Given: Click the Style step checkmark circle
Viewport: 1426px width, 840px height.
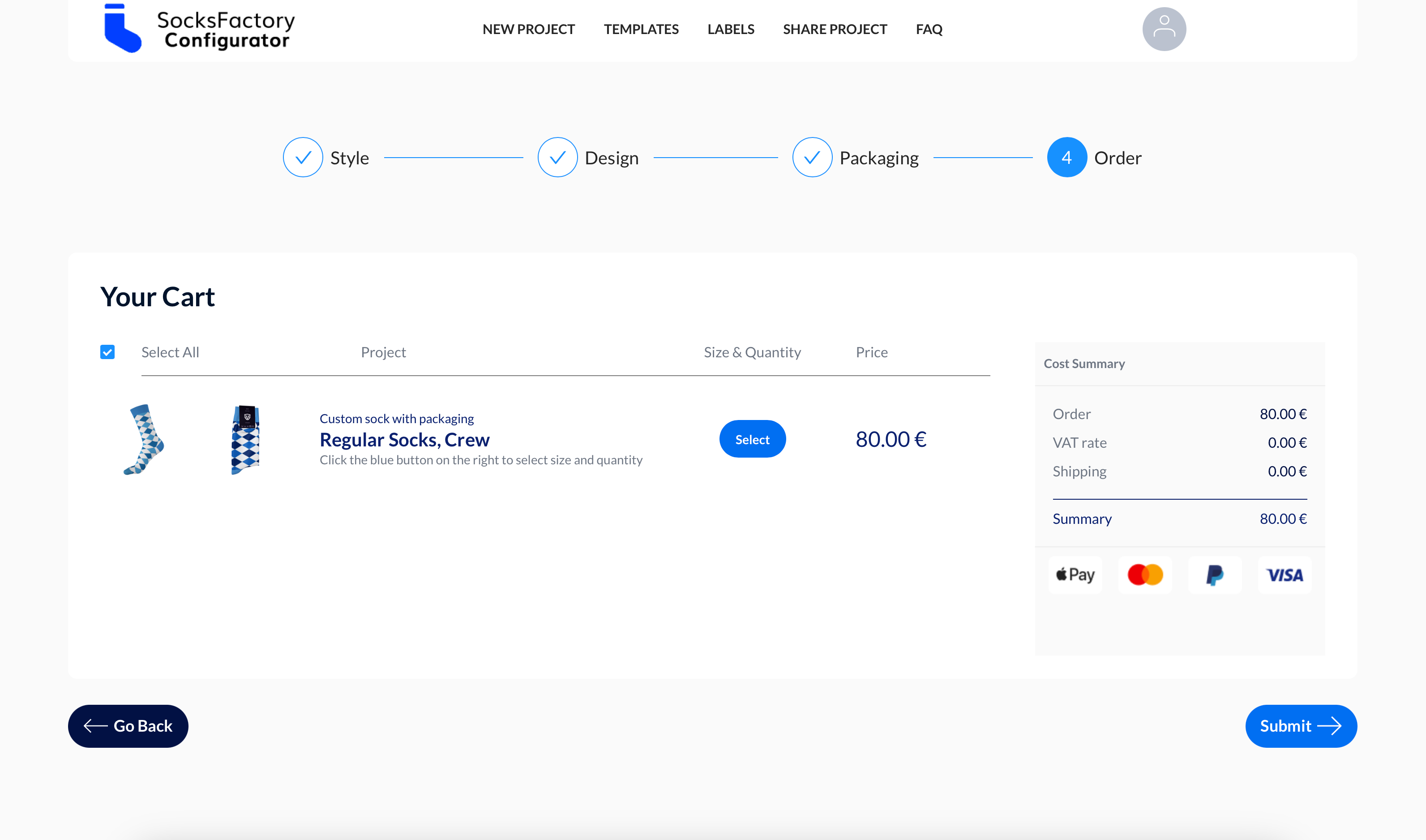Looking at the screenshot, I should (303, 157).
